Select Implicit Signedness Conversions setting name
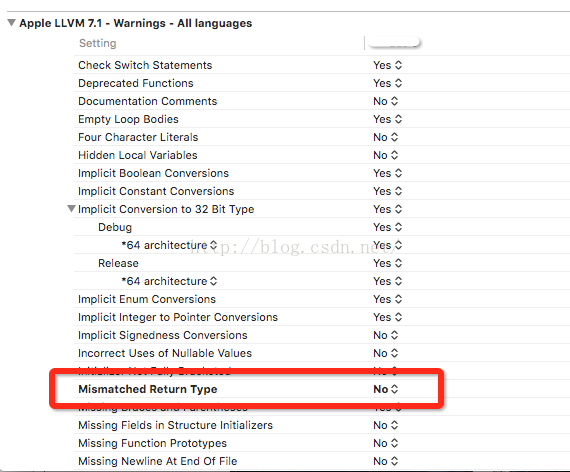 pyautogui.click(x=162, y=335)
